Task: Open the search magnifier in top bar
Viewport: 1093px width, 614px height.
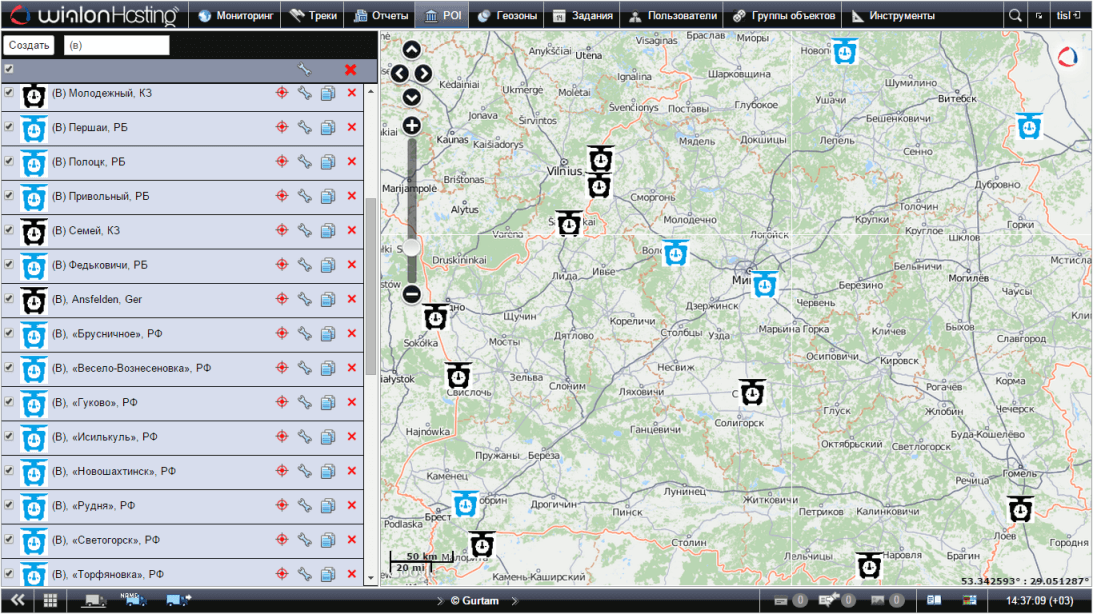Action: [1015, 16]
